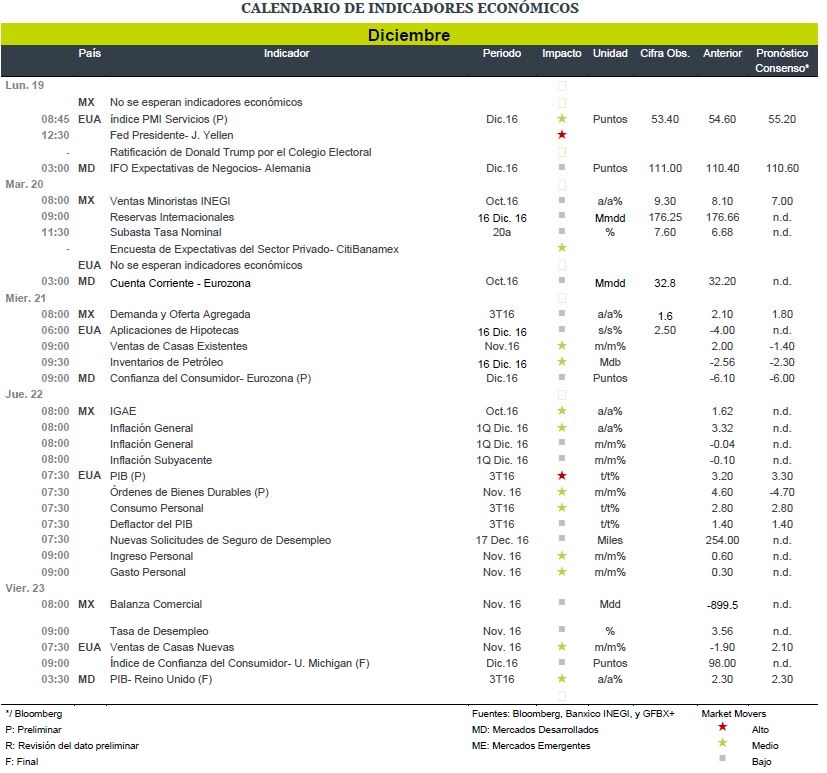Select the yellow Medio star in the legend

pos(723,742)
